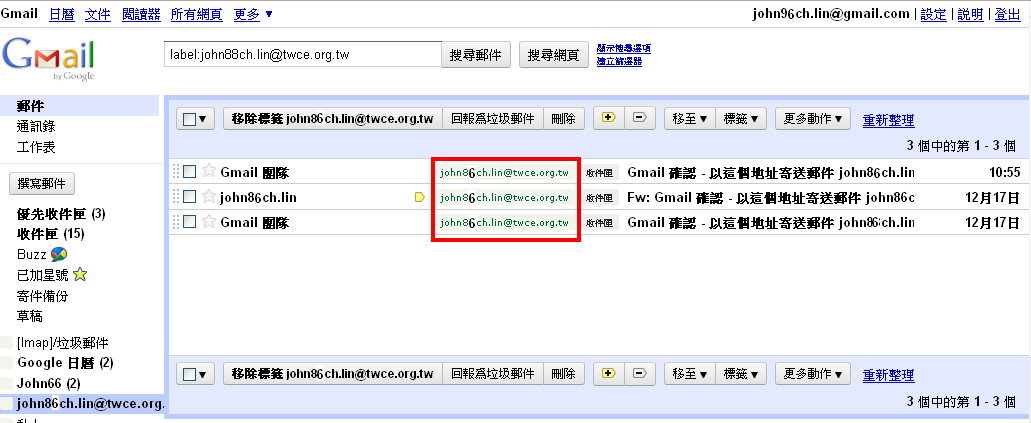Open the top 更多動作 dropdown

[813, 119]
